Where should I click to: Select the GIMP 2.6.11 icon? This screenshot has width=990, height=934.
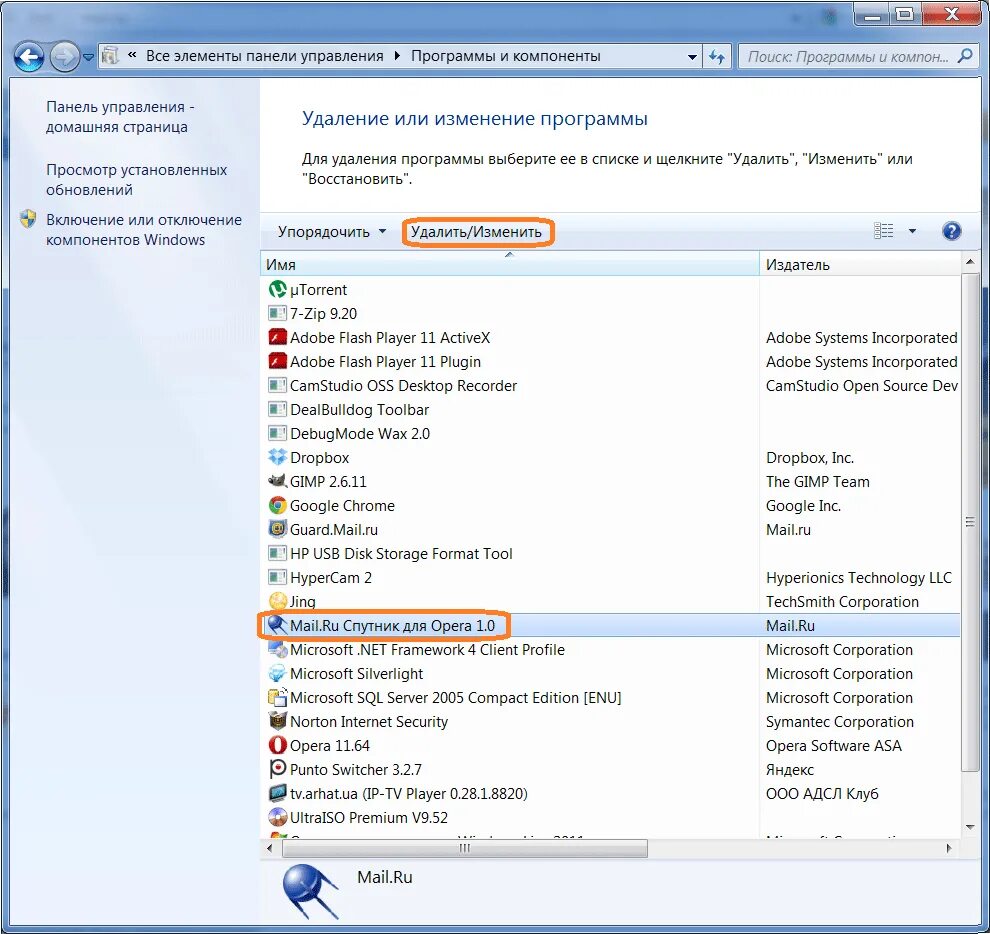click(277, 481)
